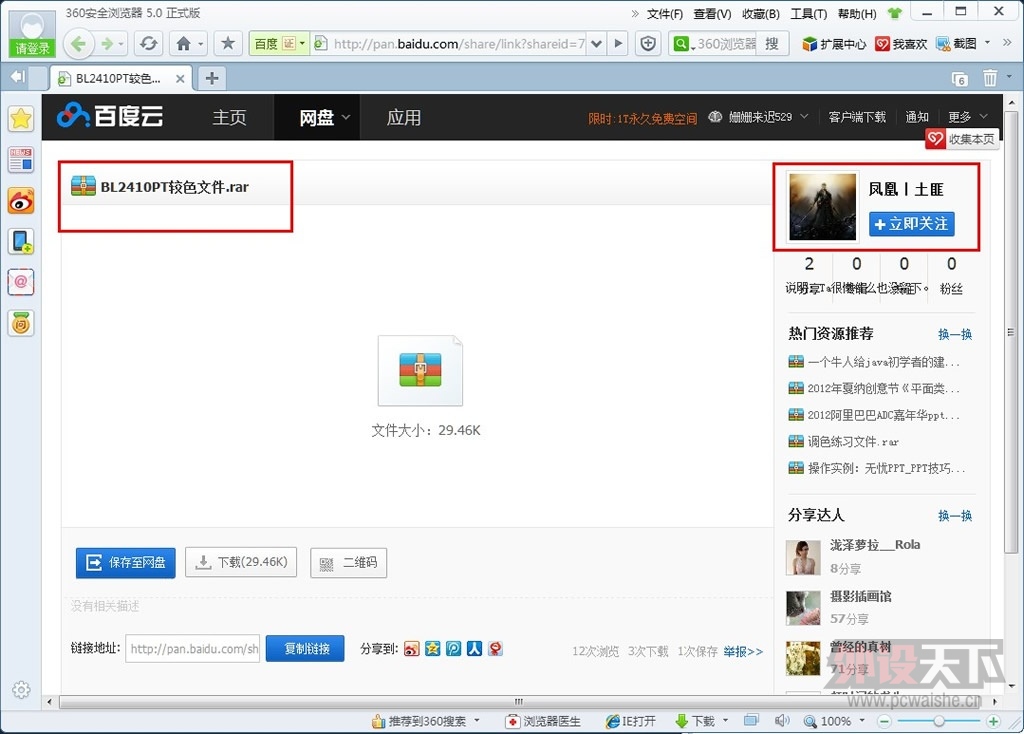Toggle the speaker mute icon in status bar
The height and width of the screenshot is (734, 1024).
pos(782,720)
